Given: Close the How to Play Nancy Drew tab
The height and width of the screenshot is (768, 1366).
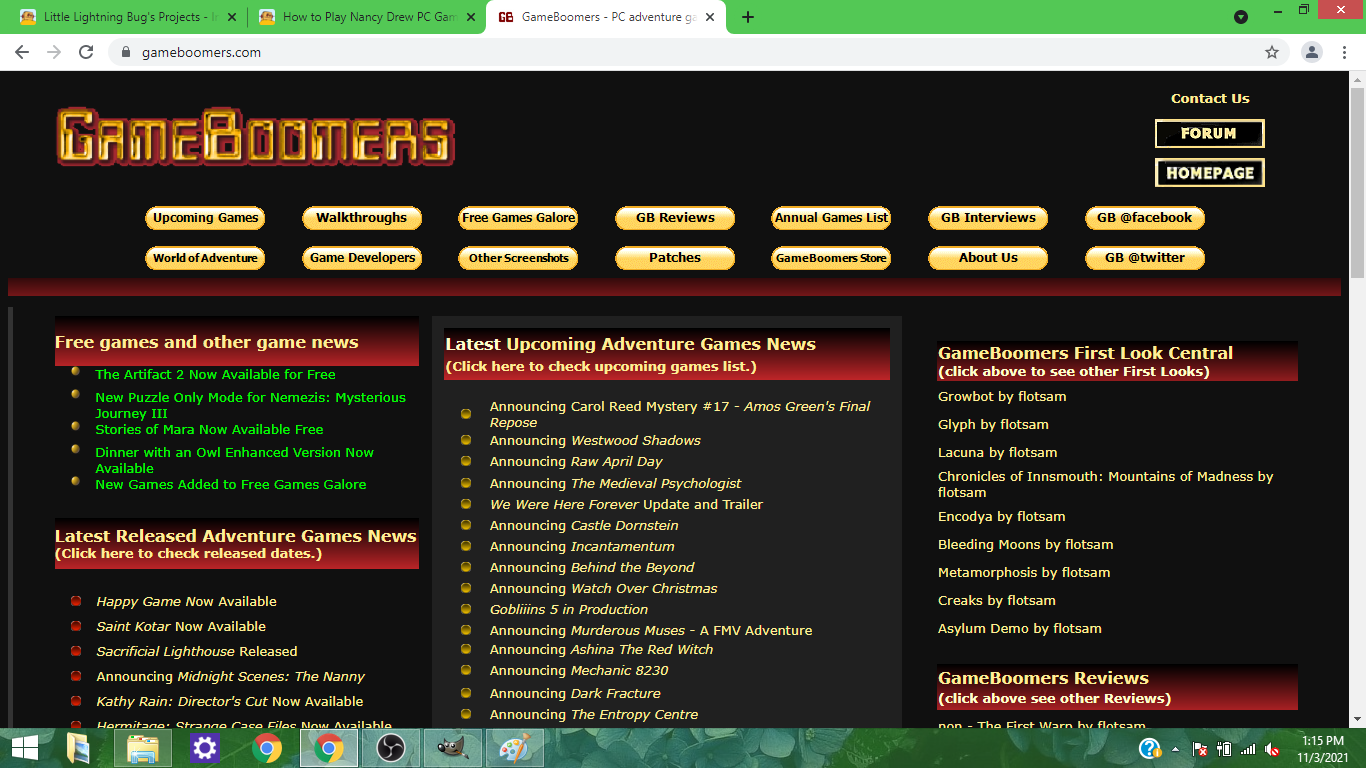Looking at the screenshot, I should pyautogui.click(x=471, y=17).
